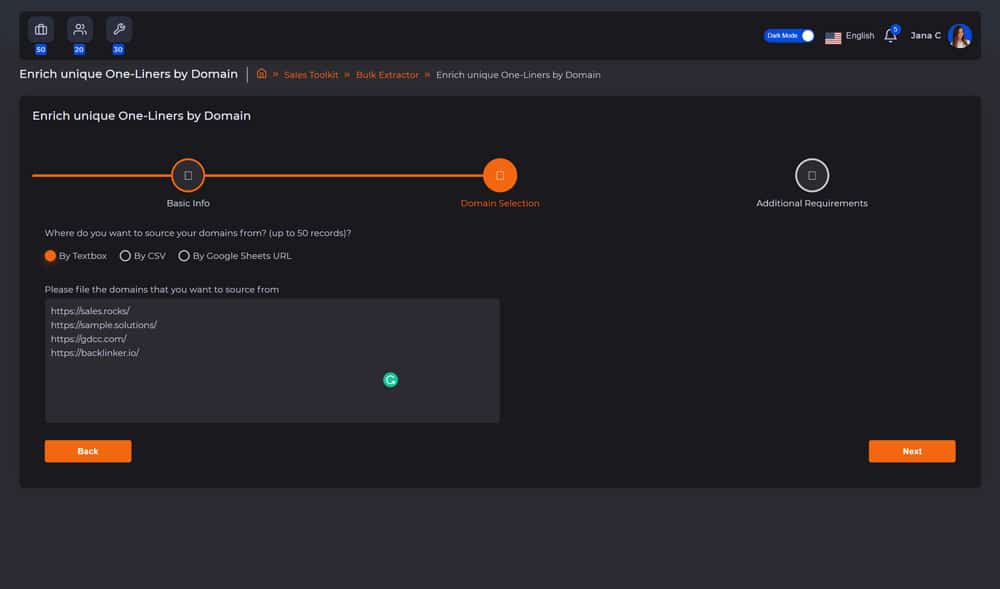Open the people contacts icon
This screenshot has height=589, width=1000.
pyautogui.click(x=80, y=29)
